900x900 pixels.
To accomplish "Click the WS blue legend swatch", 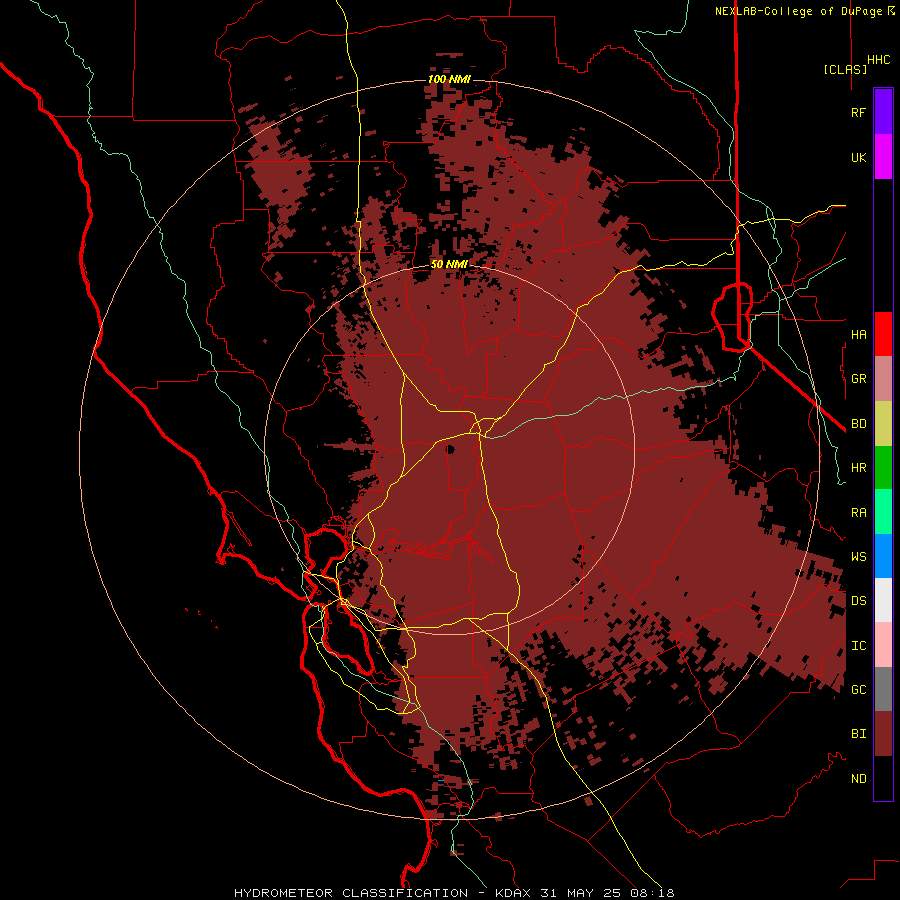I will click(x=883, y=556).
